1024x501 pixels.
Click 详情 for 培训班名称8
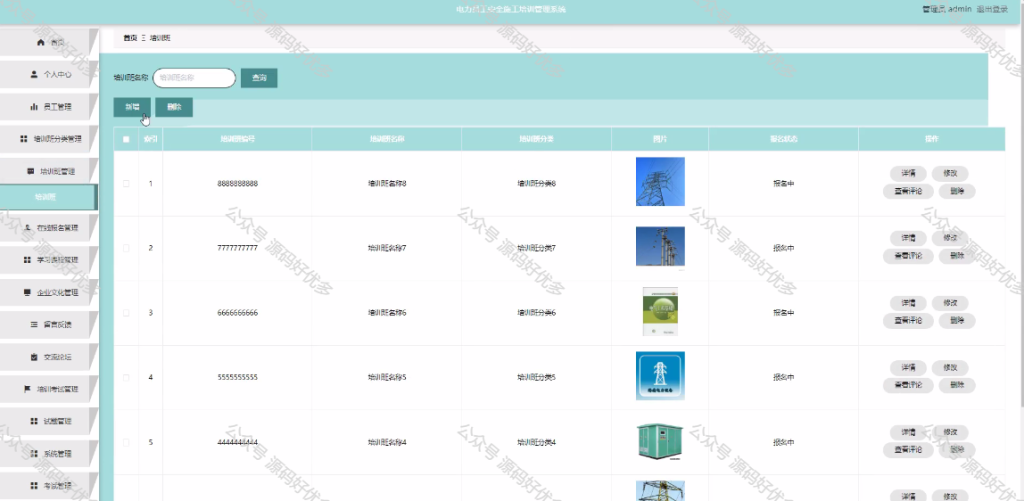908,173
